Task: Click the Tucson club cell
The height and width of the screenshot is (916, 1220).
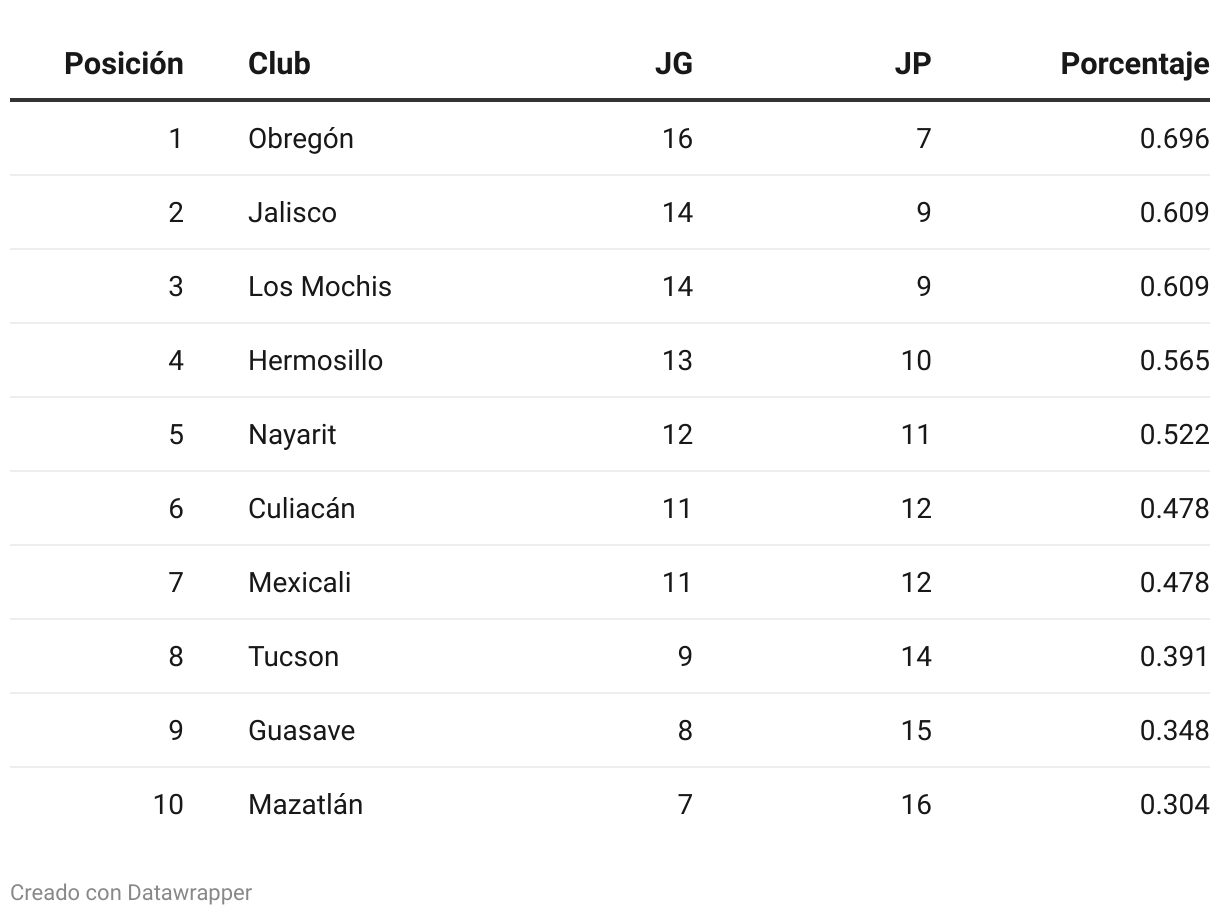Action: tap(293, 656)
